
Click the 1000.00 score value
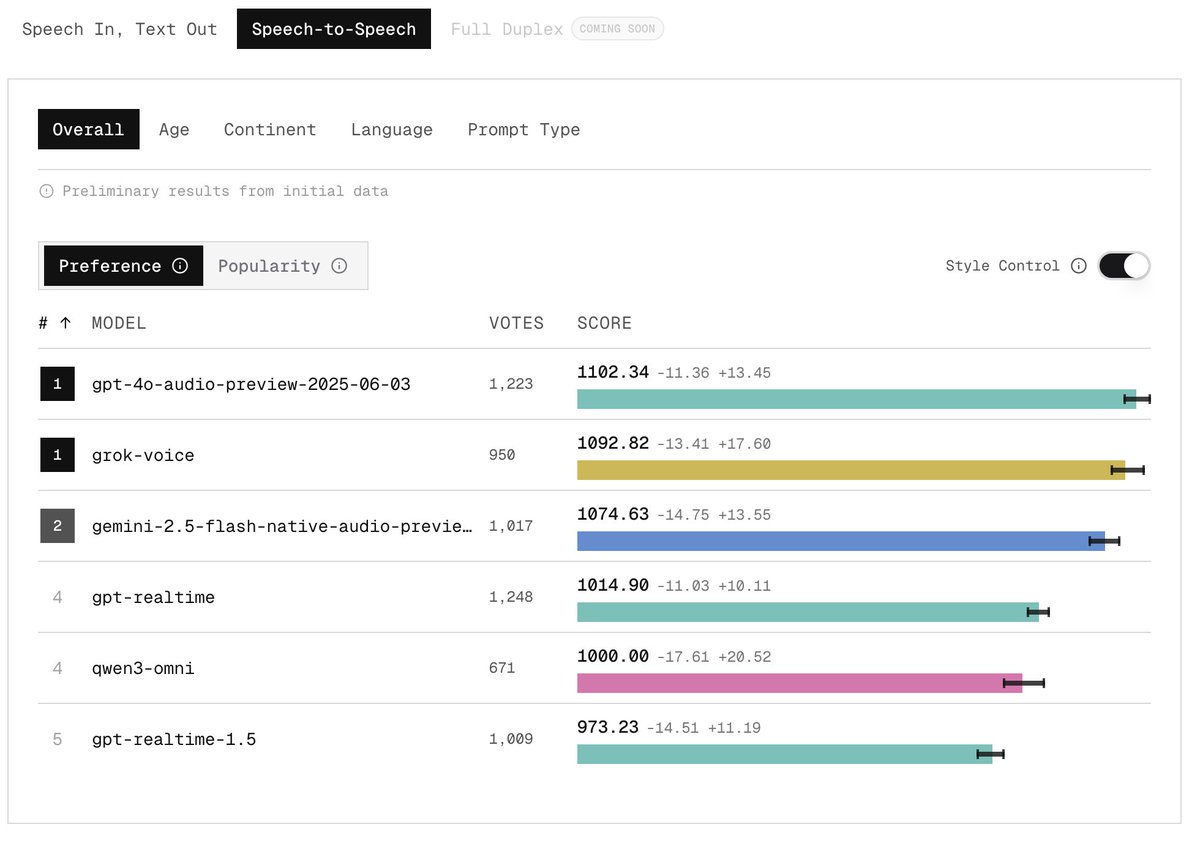point(613,656)
